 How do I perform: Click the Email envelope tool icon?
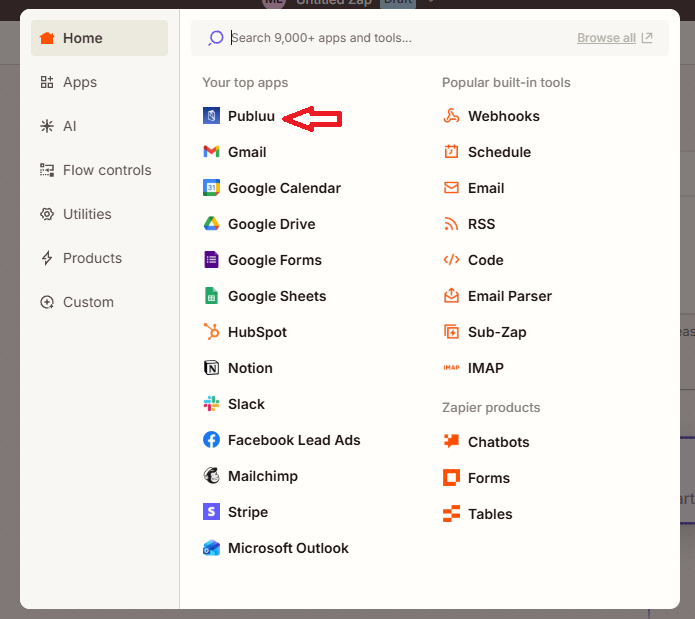[x=451, y=188]
